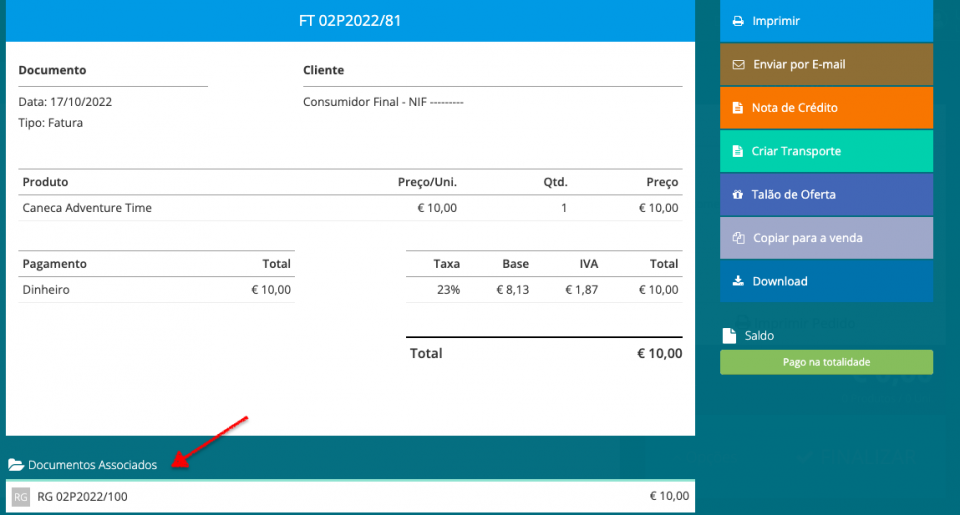The image size is (960, 515).
Task: Click the gift icon on Talão de Oferta
Action: (738, 195)
